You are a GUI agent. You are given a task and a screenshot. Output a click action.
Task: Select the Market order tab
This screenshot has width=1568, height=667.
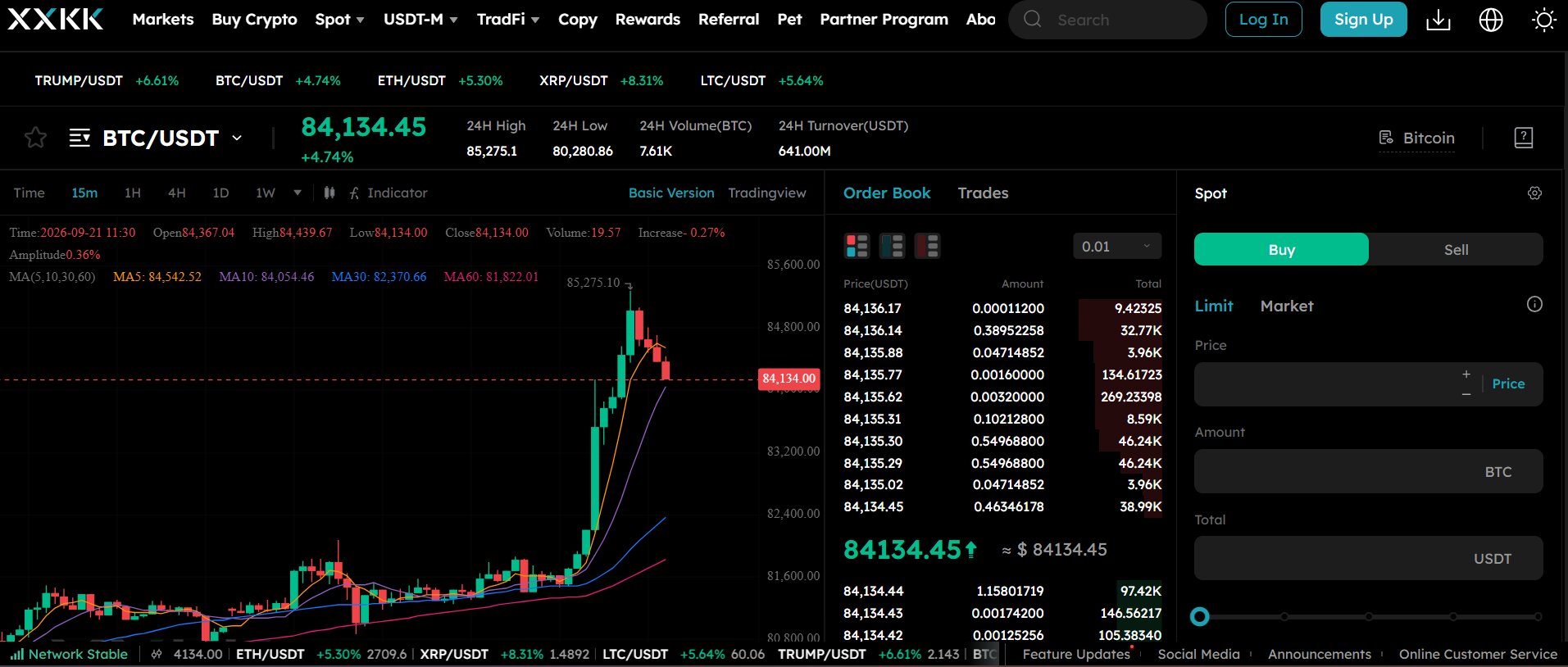(1287, 306)
